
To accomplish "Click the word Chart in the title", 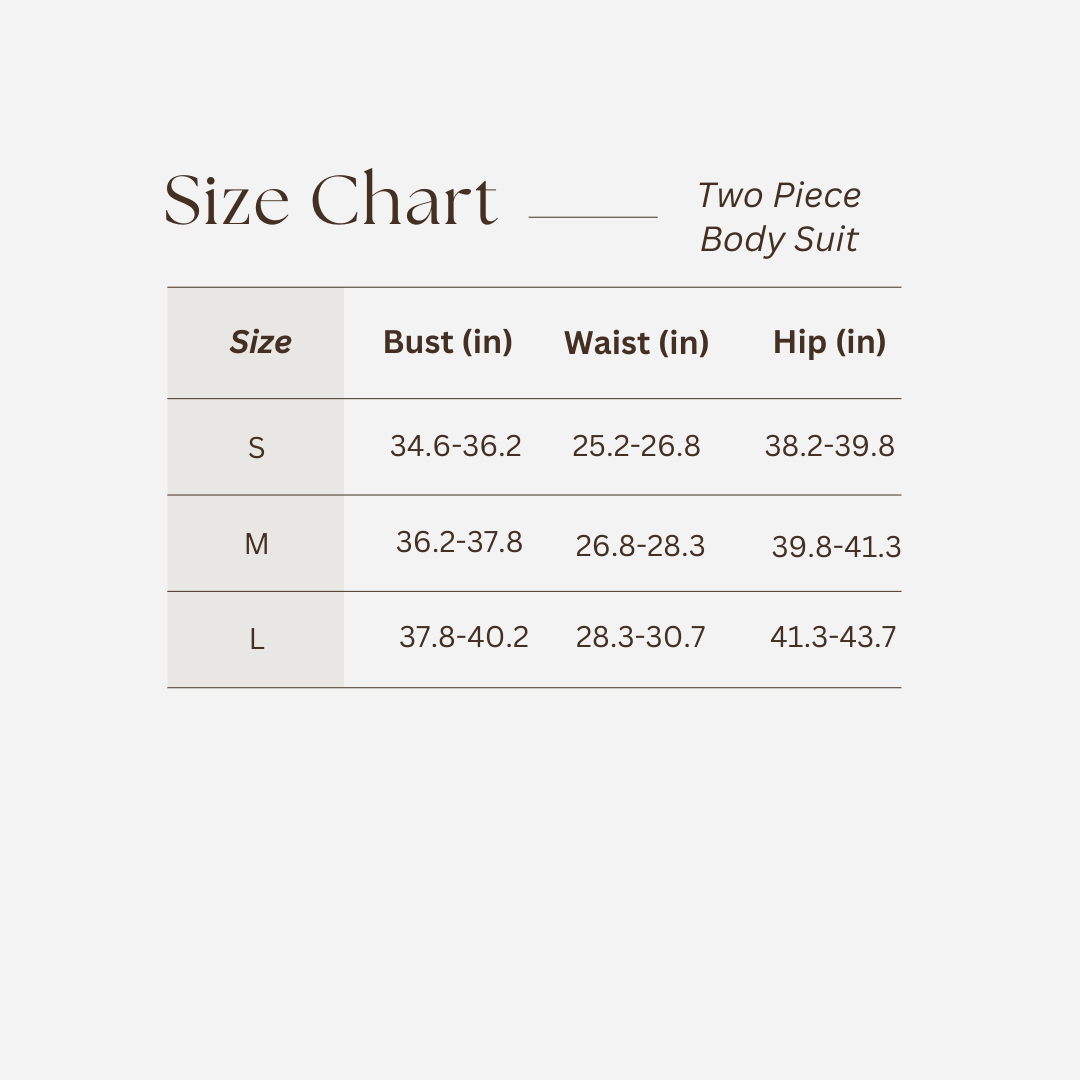I will point(403,199).
